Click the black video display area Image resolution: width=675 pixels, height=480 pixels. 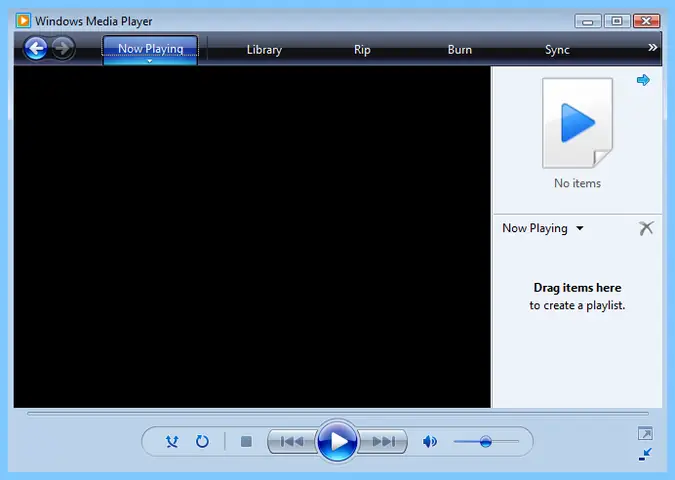pos(252,237)
